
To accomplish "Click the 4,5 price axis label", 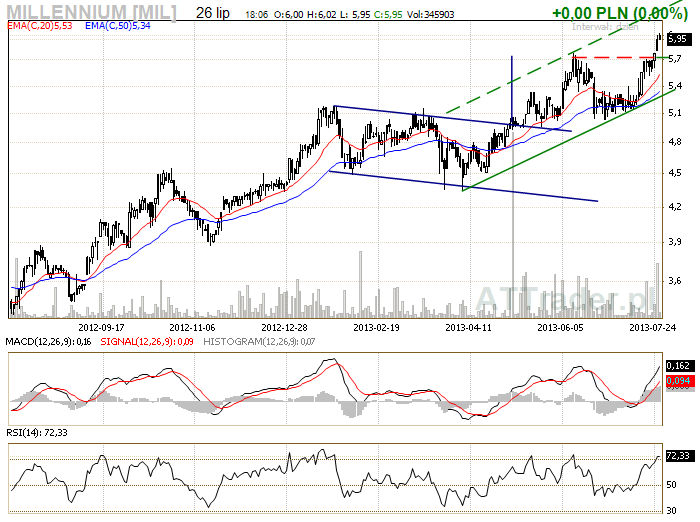I will click(x=675, y=173).
